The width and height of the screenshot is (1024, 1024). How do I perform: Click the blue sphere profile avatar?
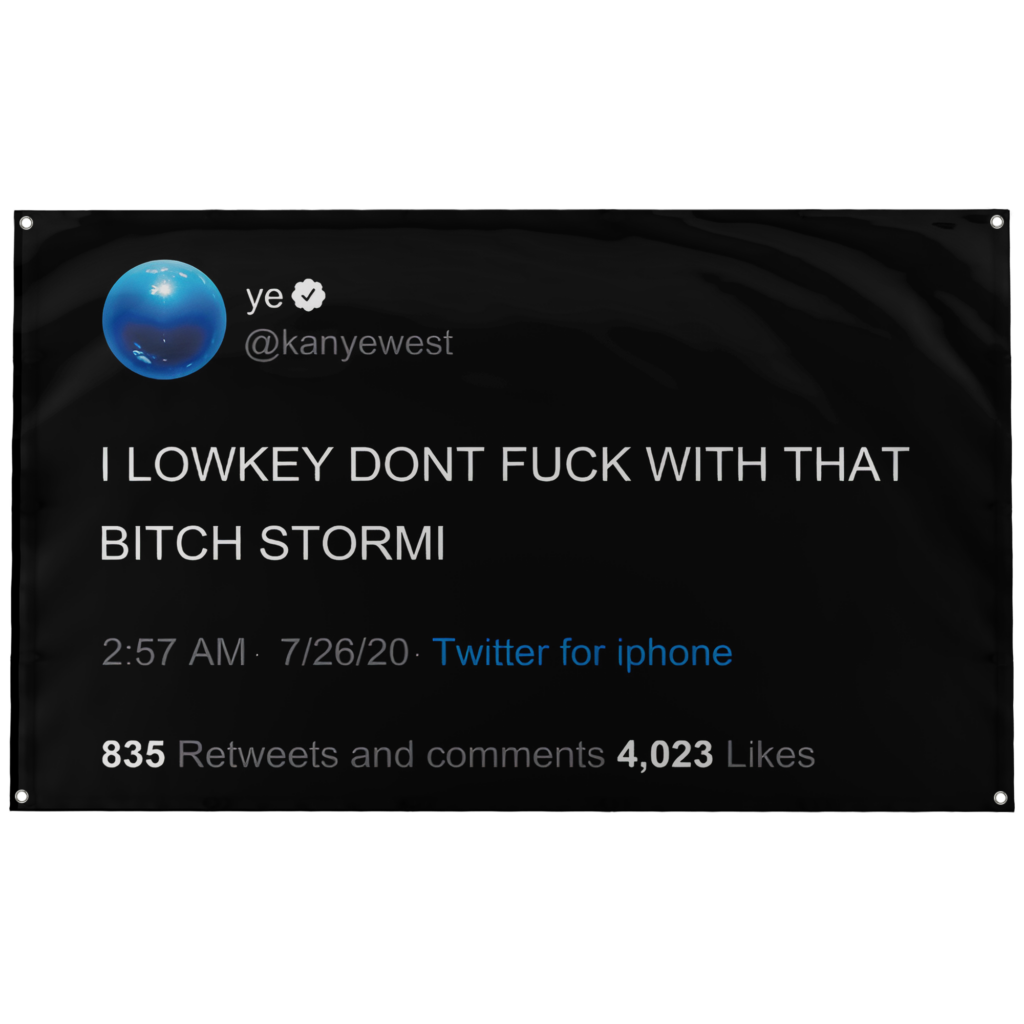pos(165,320)
